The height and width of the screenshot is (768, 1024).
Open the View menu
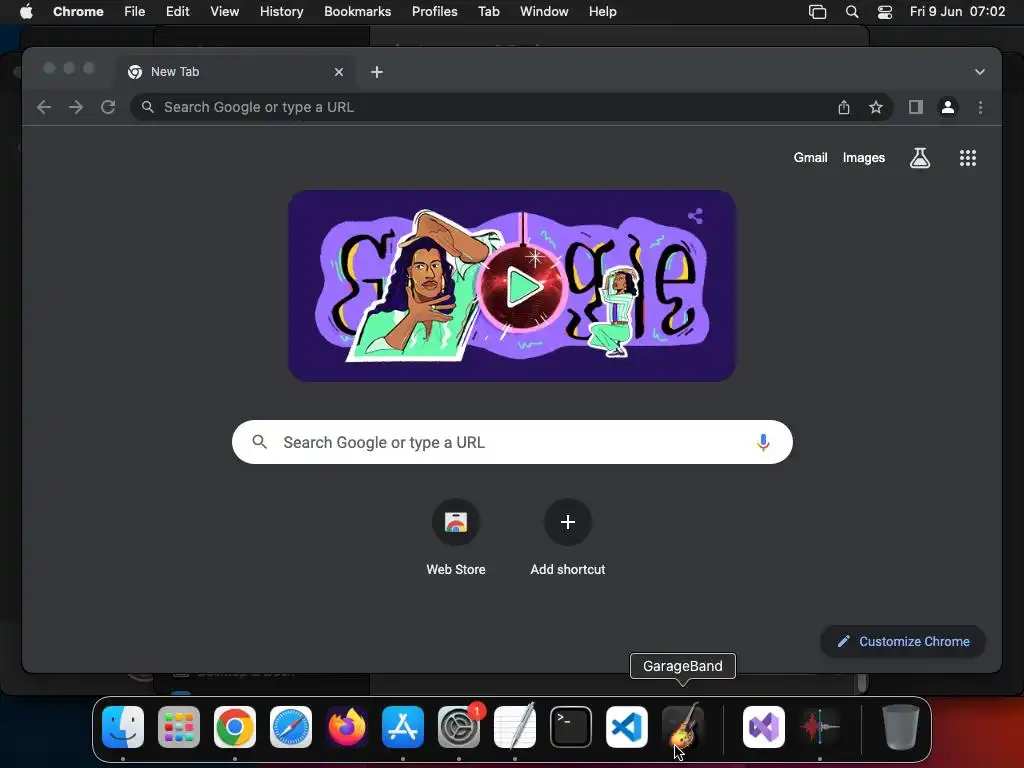[x=224, y=12]
